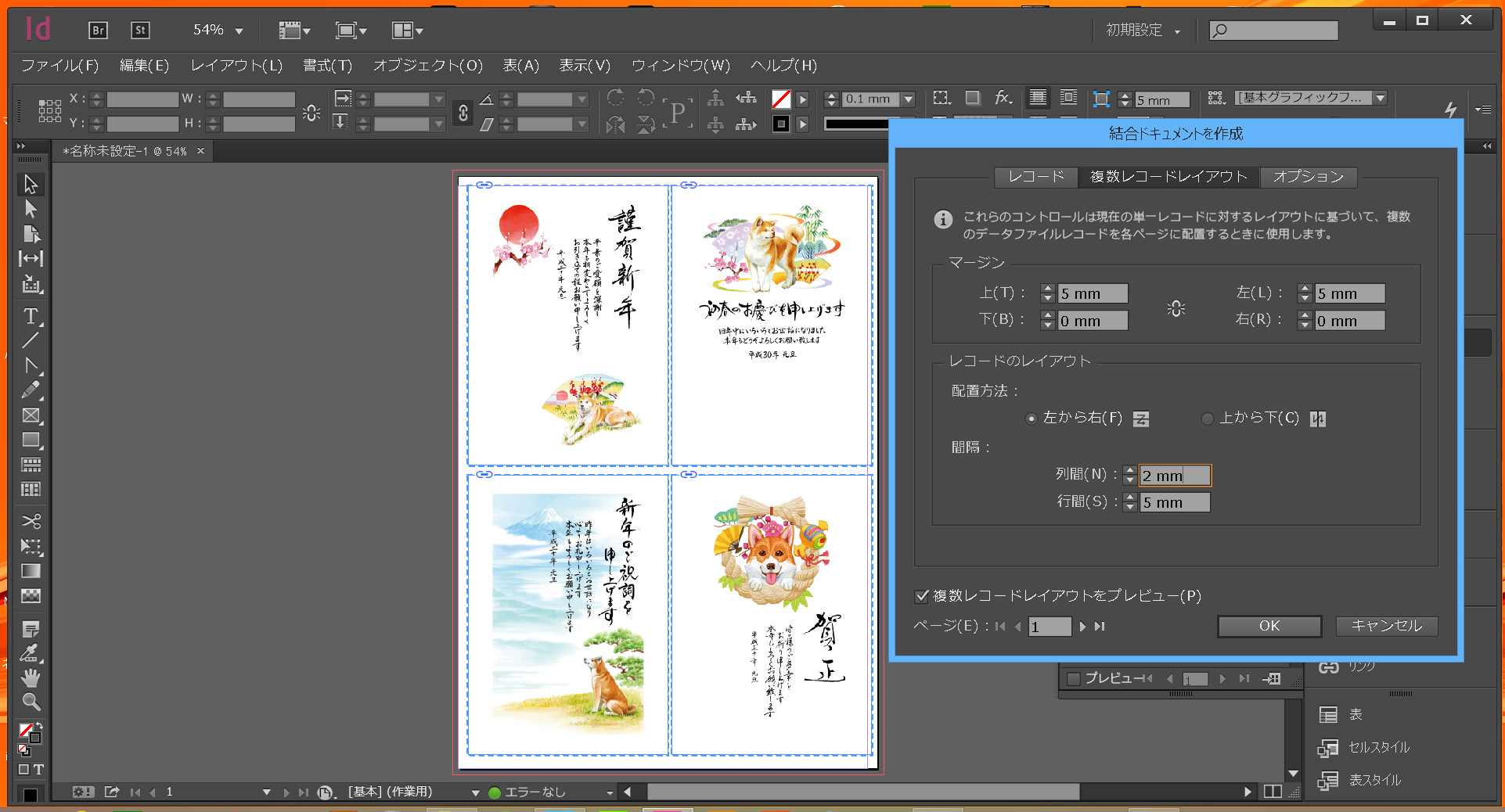Open the ヘルプ(H) menu
1505x812 pixels.
tap(783, 66)
